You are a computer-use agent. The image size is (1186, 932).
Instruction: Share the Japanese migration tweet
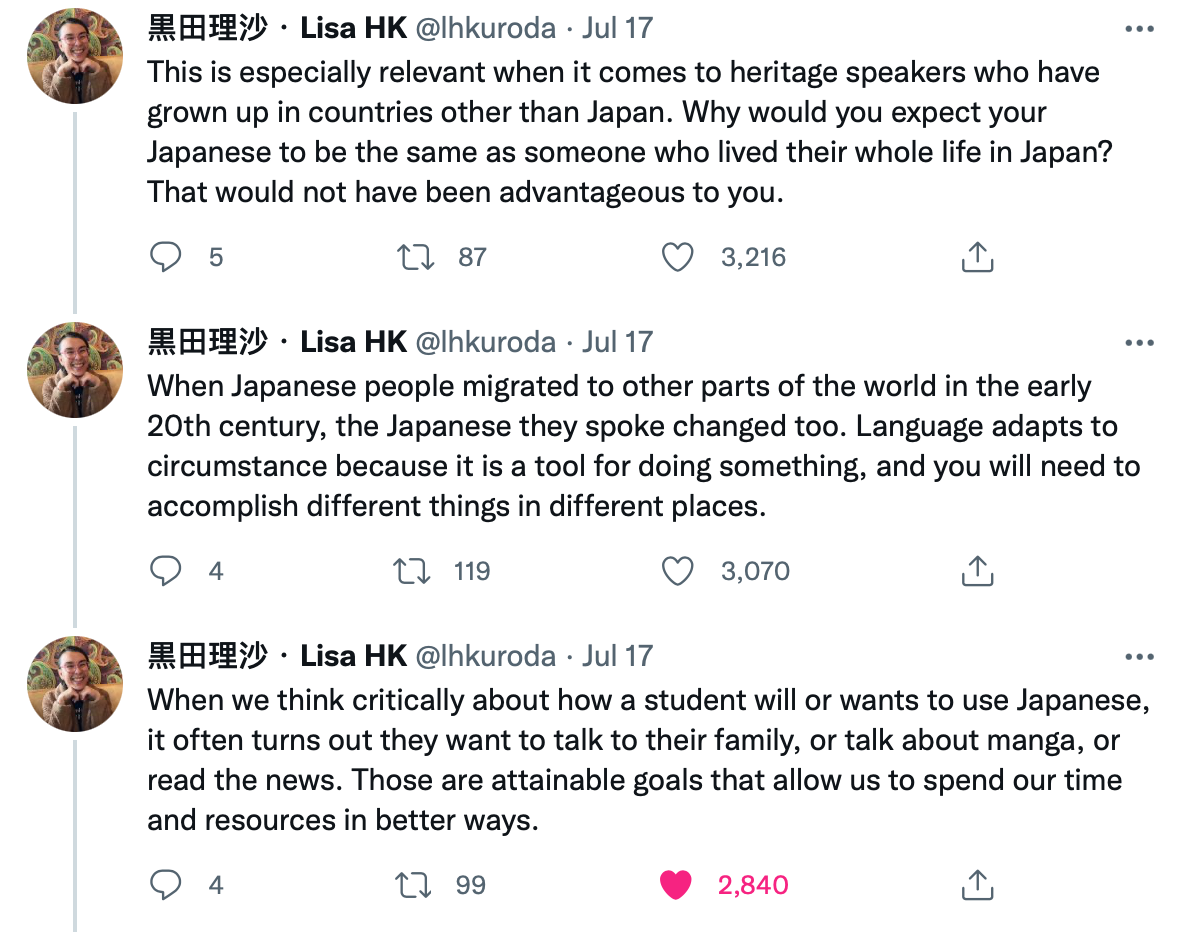[976, 571]
